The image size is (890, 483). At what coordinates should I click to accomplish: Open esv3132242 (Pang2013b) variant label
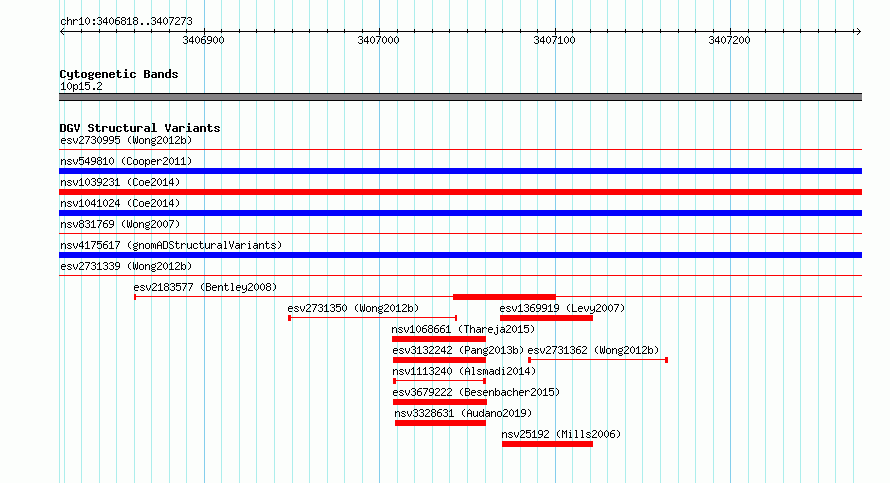(458, 350)
